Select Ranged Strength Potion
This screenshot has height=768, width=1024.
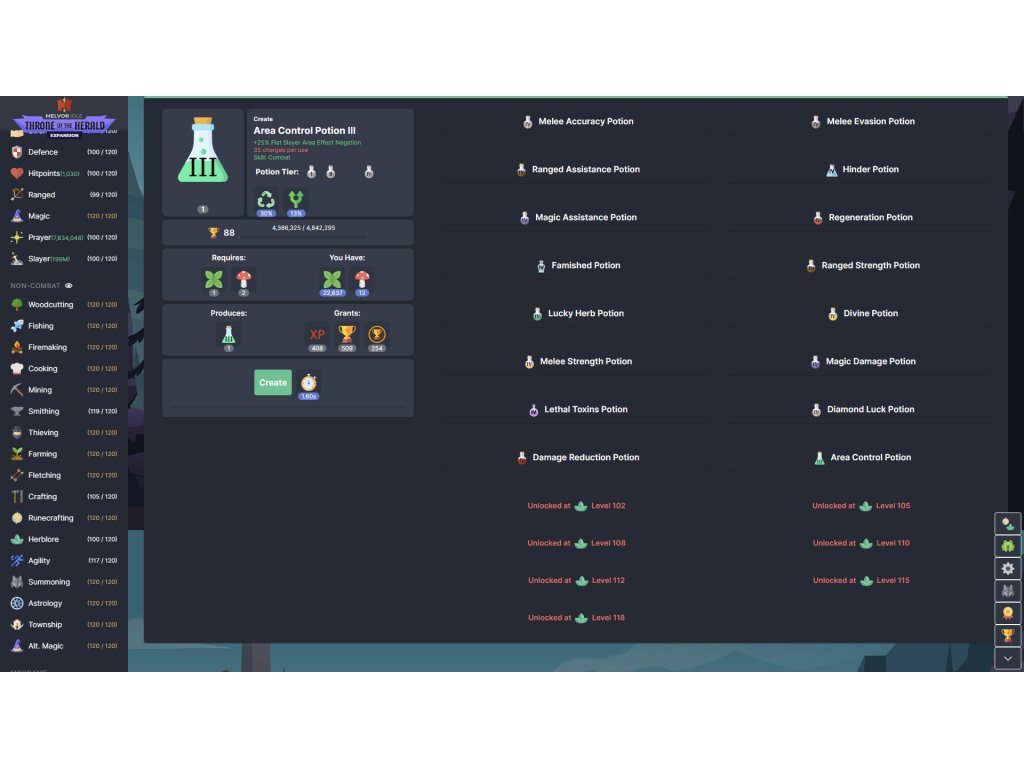(862, 265)
